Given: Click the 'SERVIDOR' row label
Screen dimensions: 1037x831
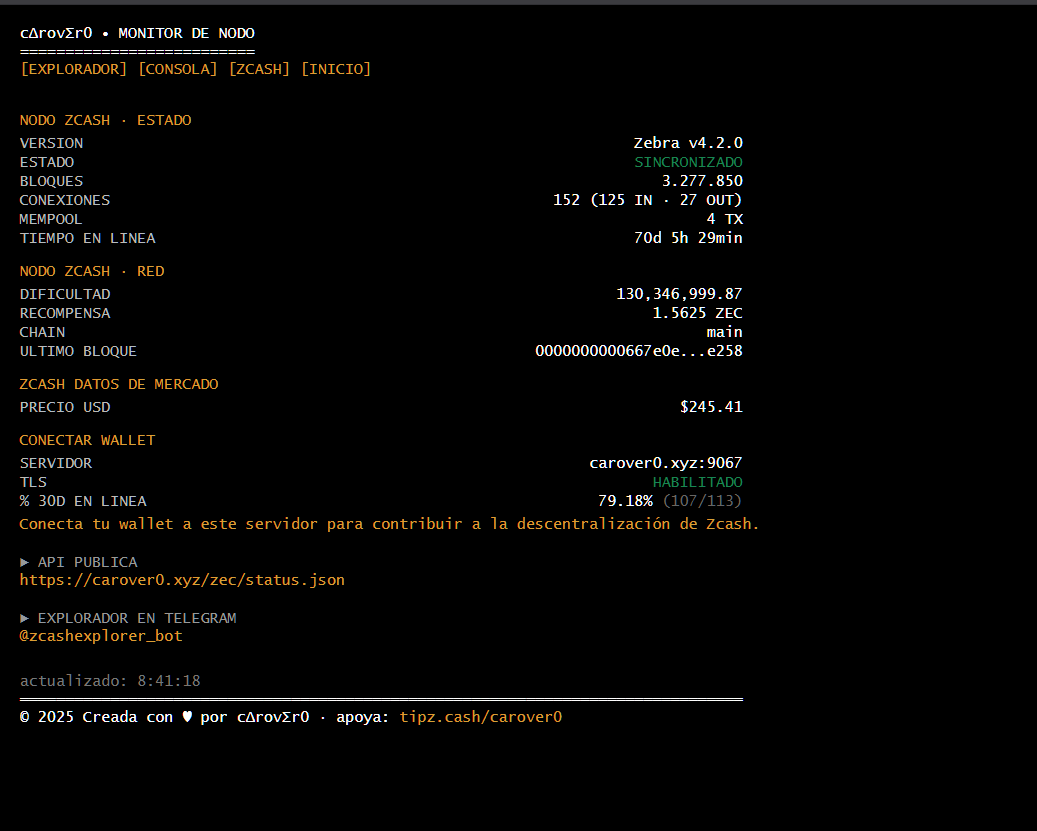Looking at the screenshot, I should (56, 463).
